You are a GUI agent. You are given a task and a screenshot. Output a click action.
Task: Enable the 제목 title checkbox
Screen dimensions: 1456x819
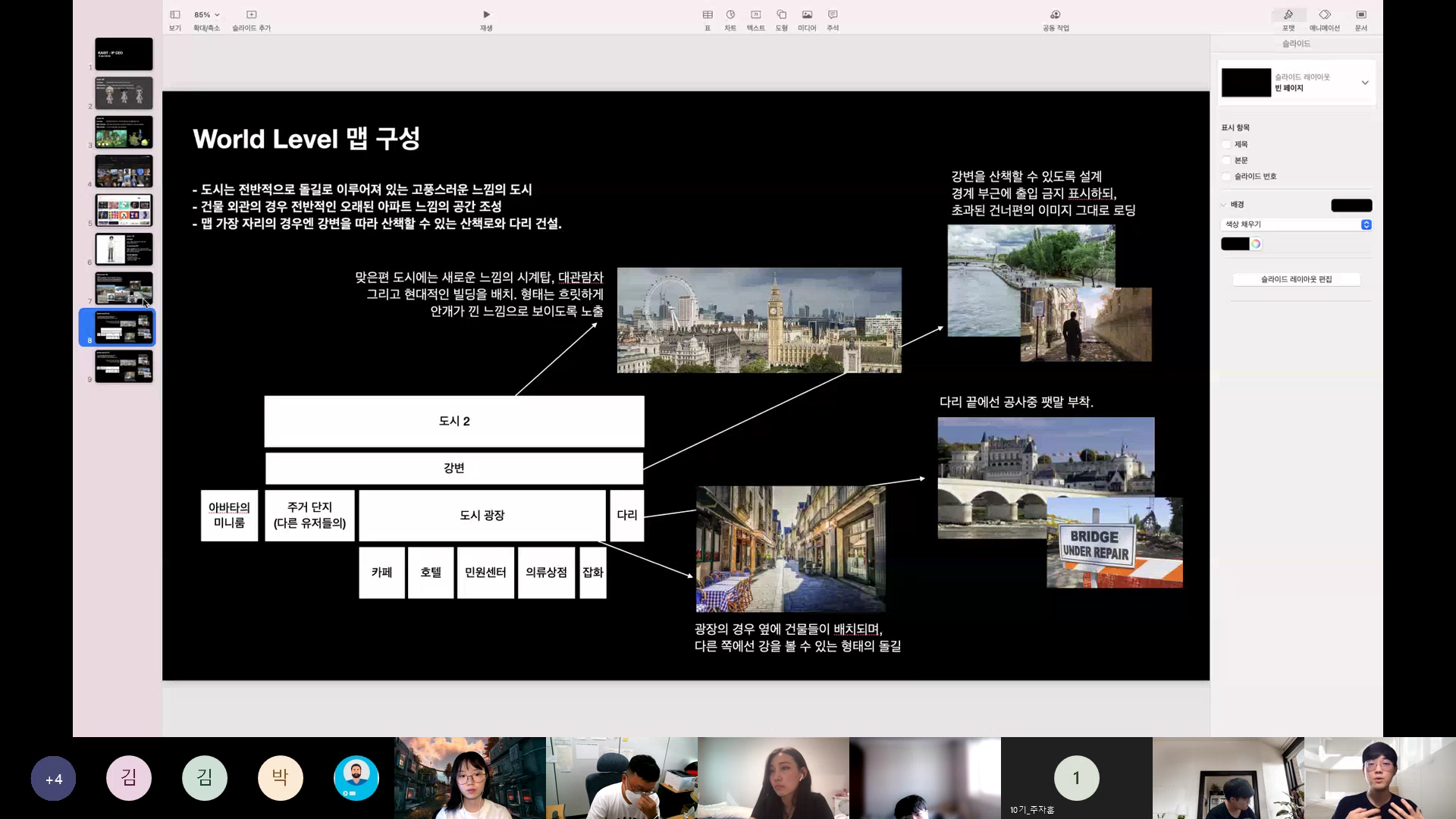coord(1226,144)
